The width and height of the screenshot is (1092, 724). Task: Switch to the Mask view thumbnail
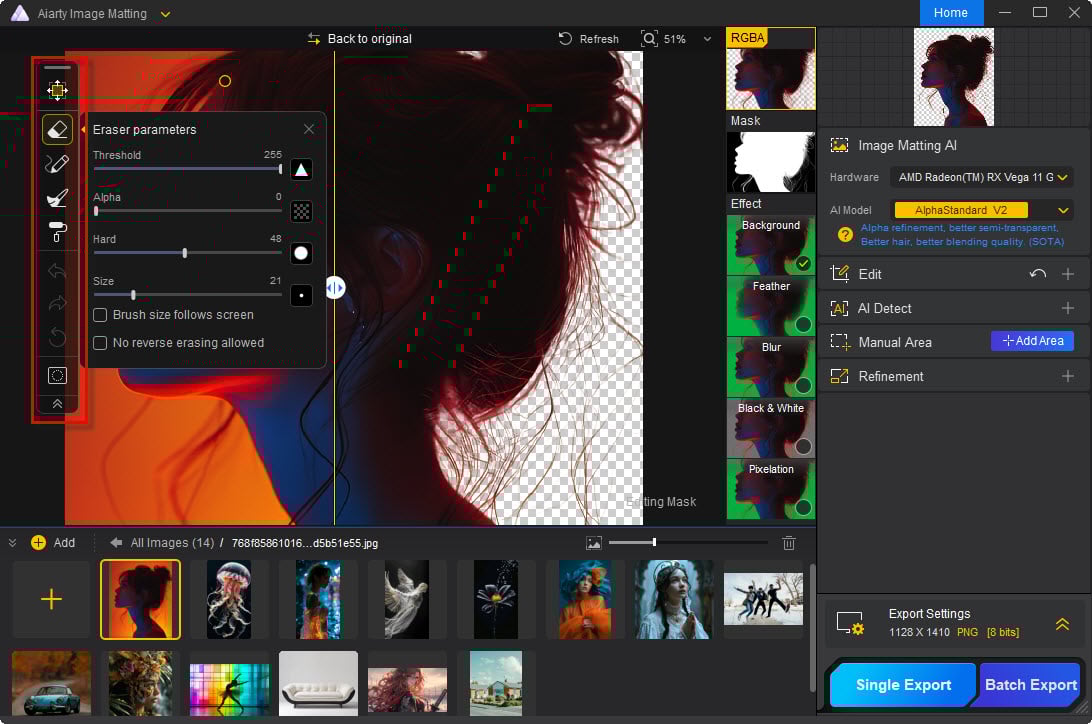click(770, 162)
